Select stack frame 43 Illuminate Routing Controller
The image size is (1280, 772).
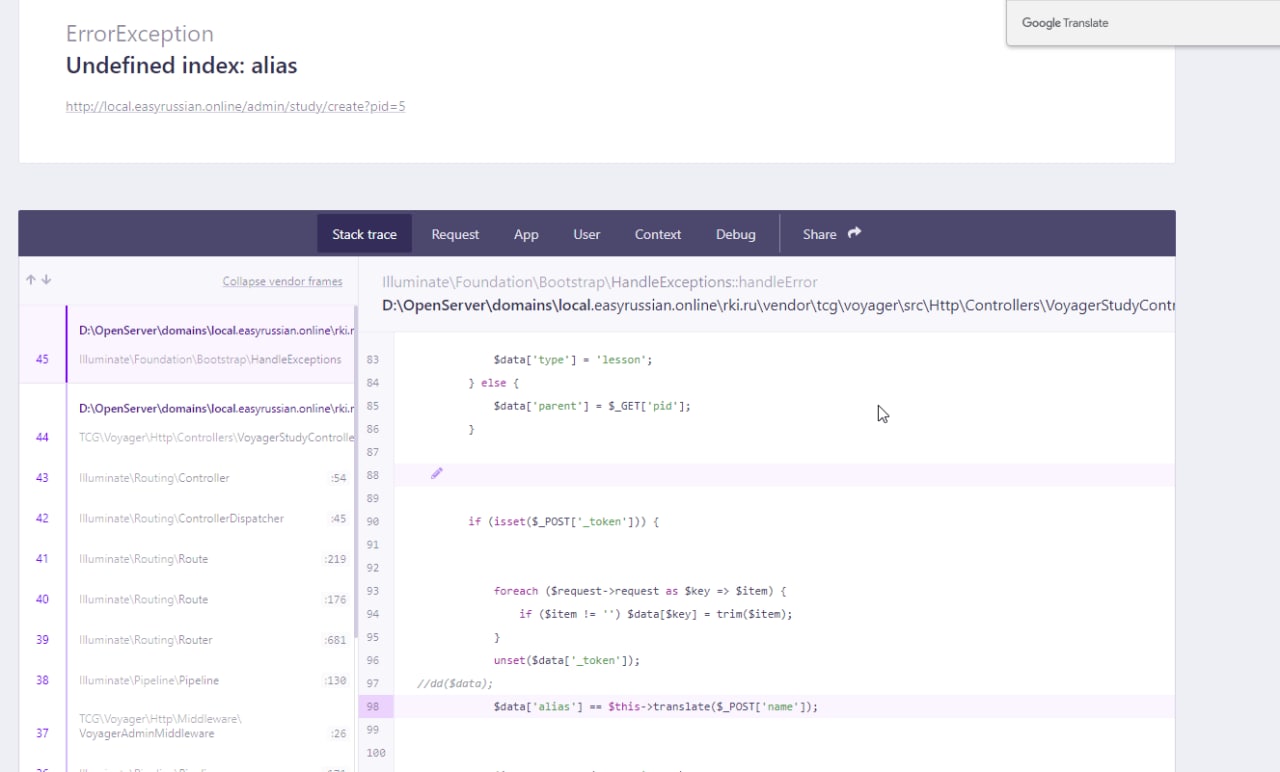tap(187, 478)
